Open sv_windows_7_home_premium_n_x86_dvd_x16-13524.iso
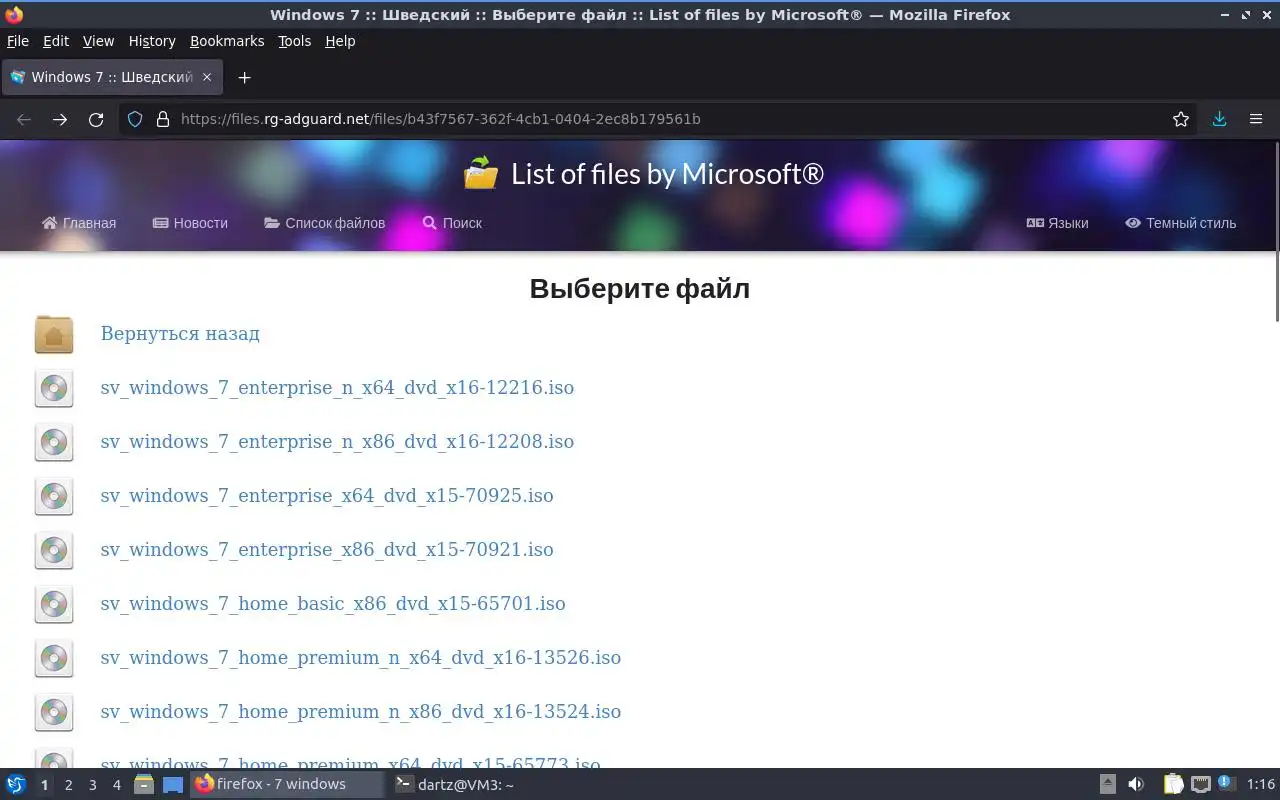The image size is (1280, 800). click(x=361, y=712)
